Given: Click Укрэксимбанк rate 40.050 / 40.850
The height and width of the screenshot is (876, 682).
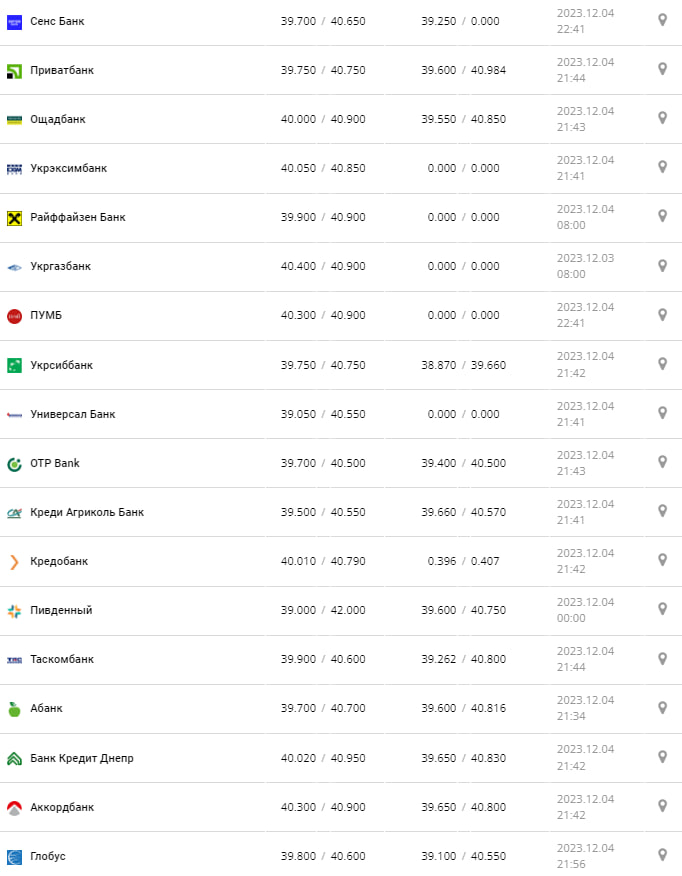Looking at the screenshot, I should 323,169.
